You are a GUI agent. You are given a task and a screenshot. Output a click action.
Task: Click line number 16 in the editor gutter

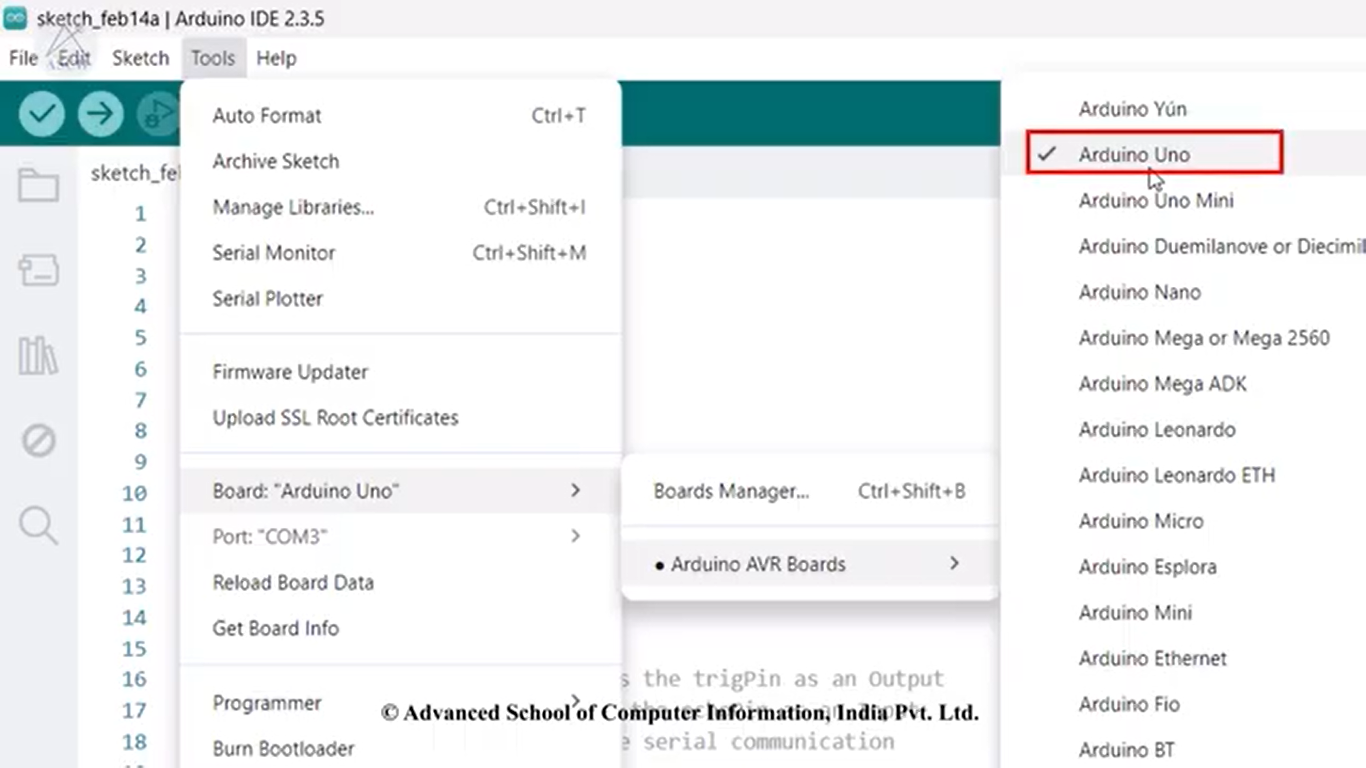134,680
